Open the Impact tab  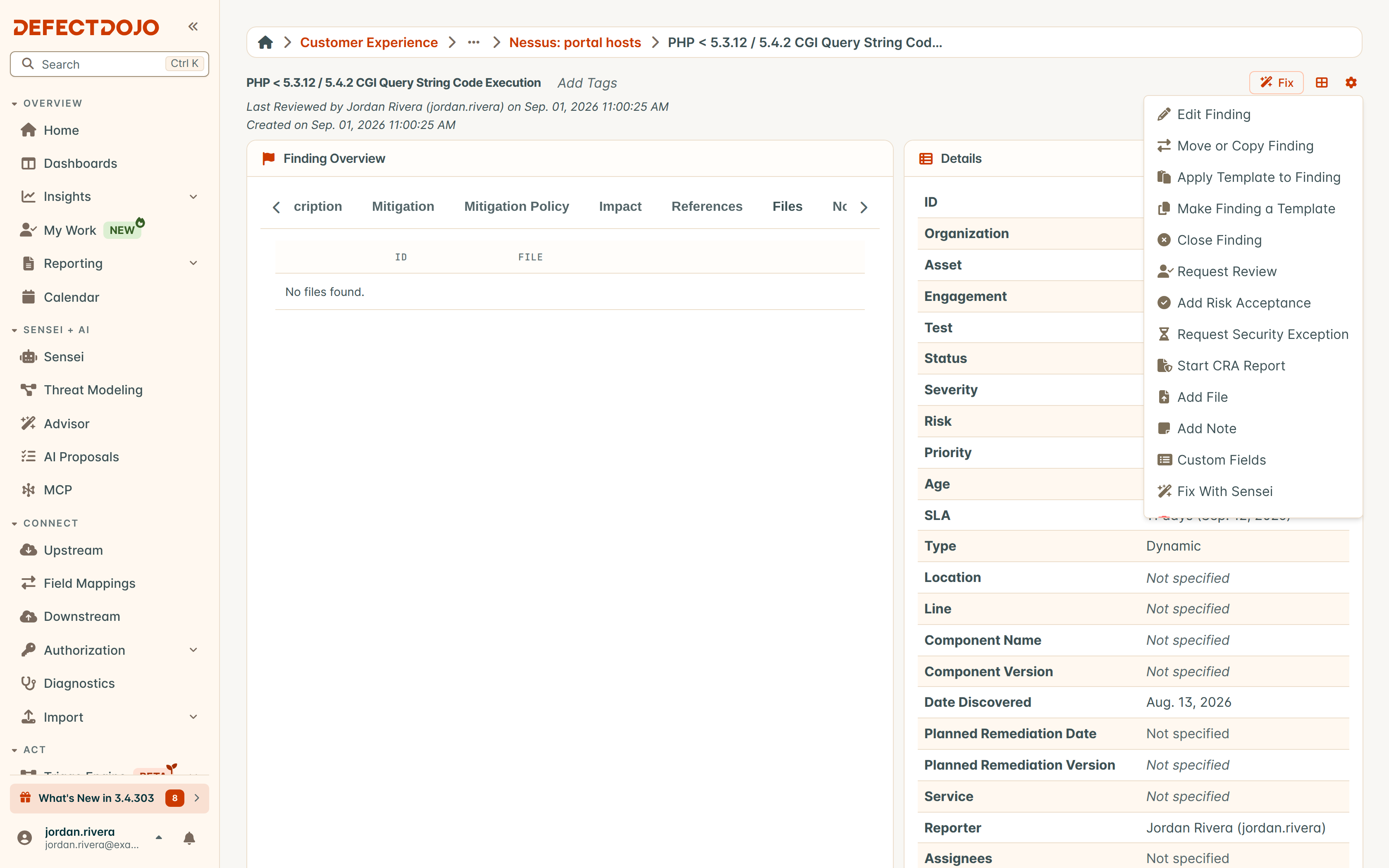point(620,207)
